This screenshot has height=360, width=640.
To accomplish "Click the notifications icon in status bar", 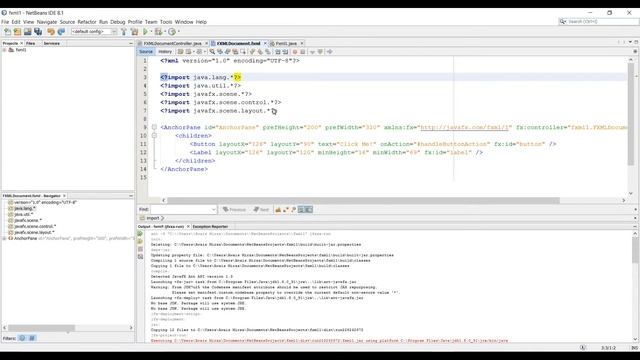I will coord(582,348).
